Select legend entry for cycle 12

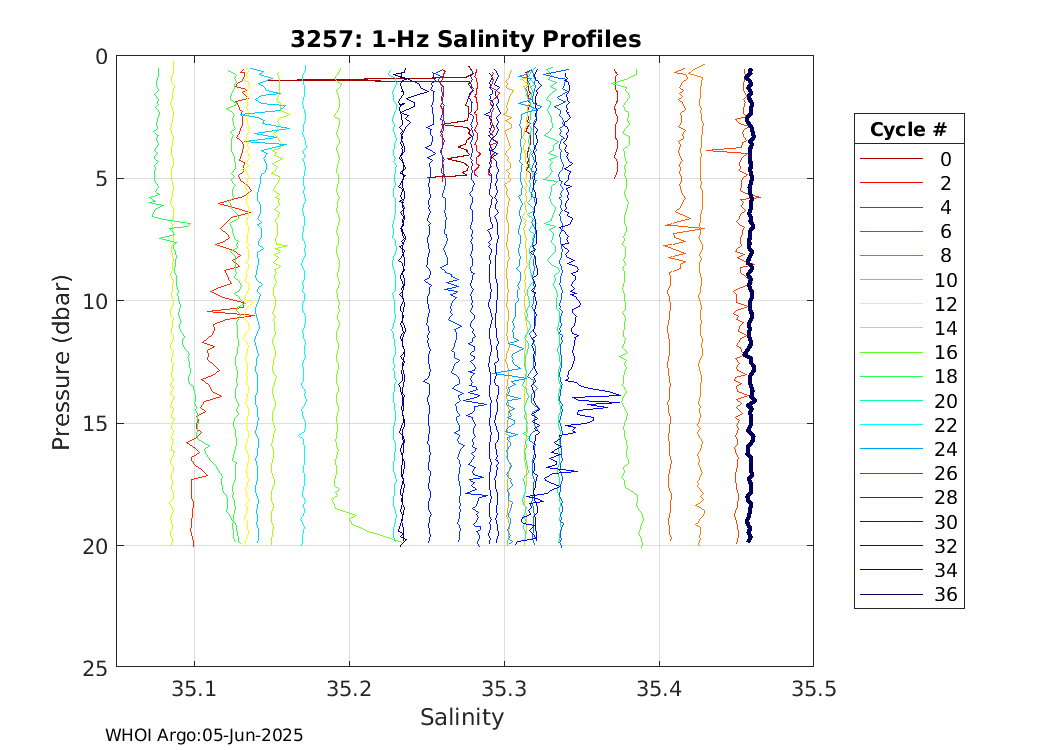coord(909,304)
